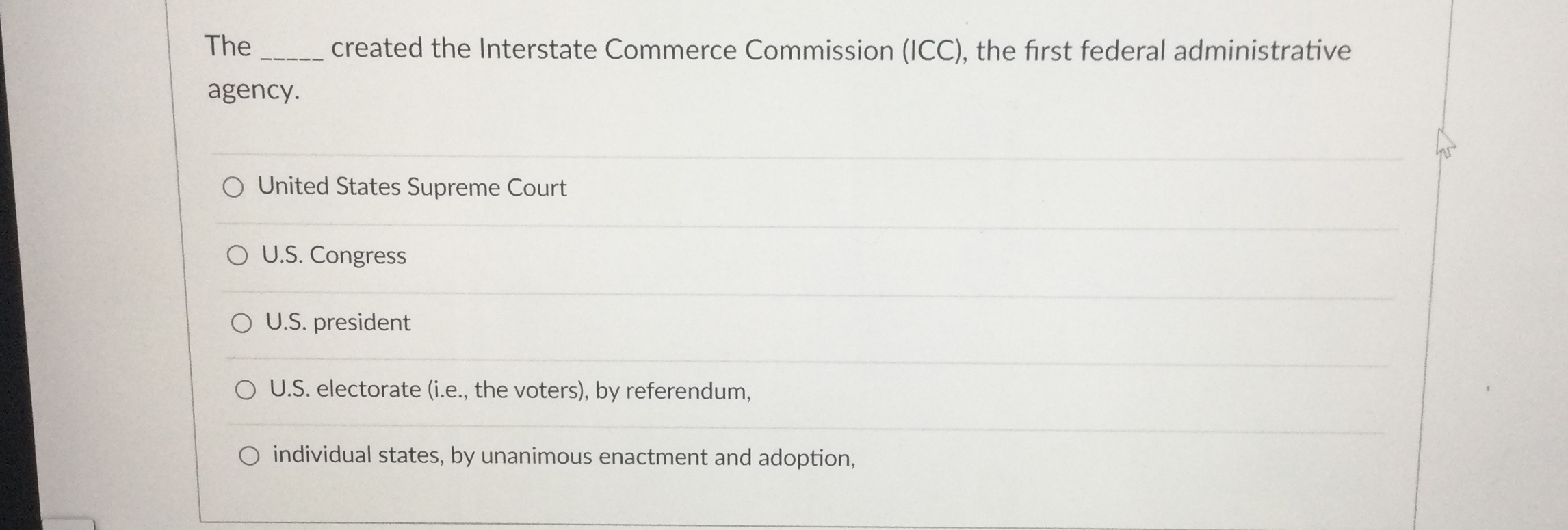Select the U.S. Congress radio button
1568x530 pixels.
[240, 256]
